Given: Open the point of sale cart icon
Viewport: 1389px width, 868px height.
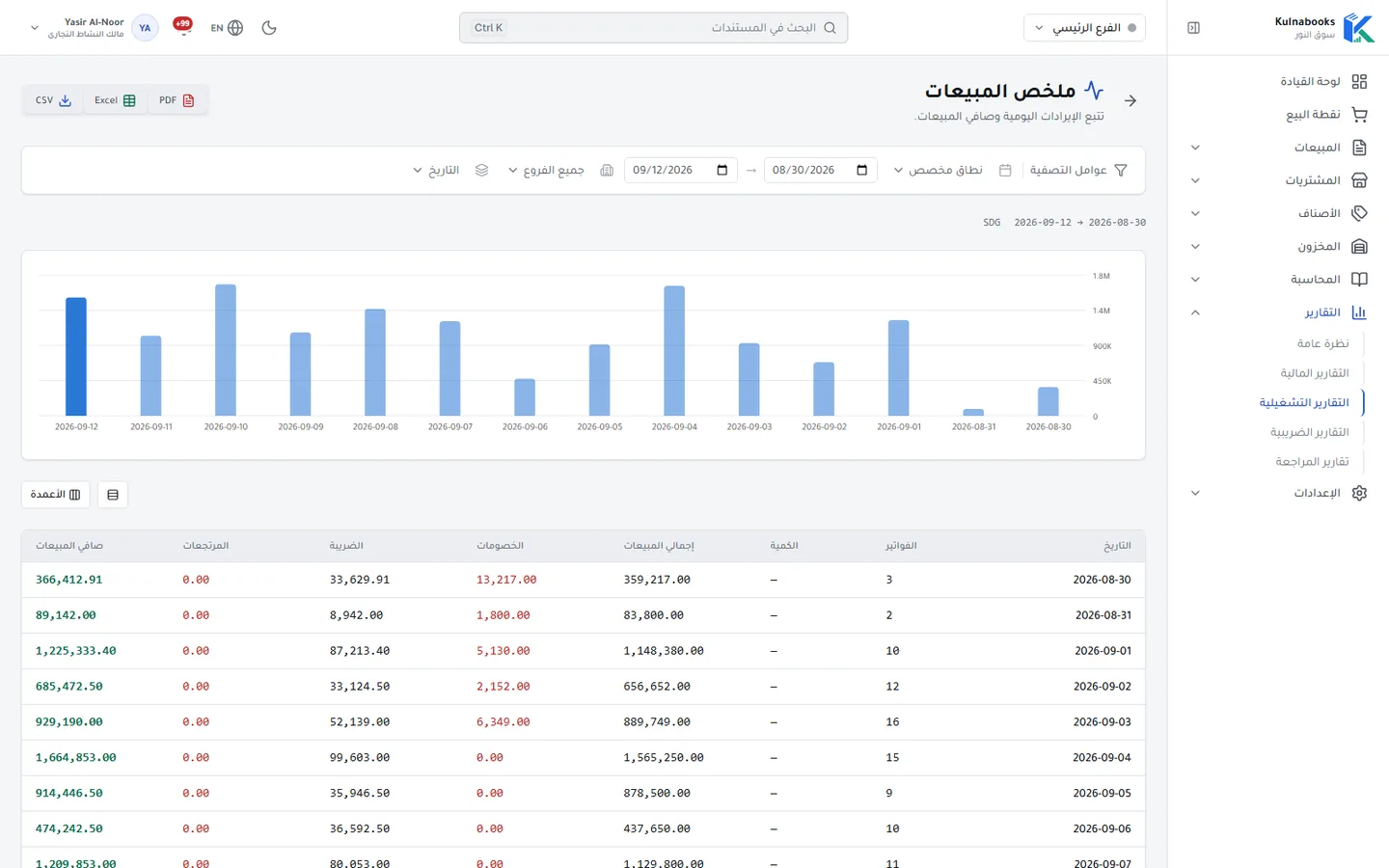Looking at the screenshot, I should [1359, 115].
